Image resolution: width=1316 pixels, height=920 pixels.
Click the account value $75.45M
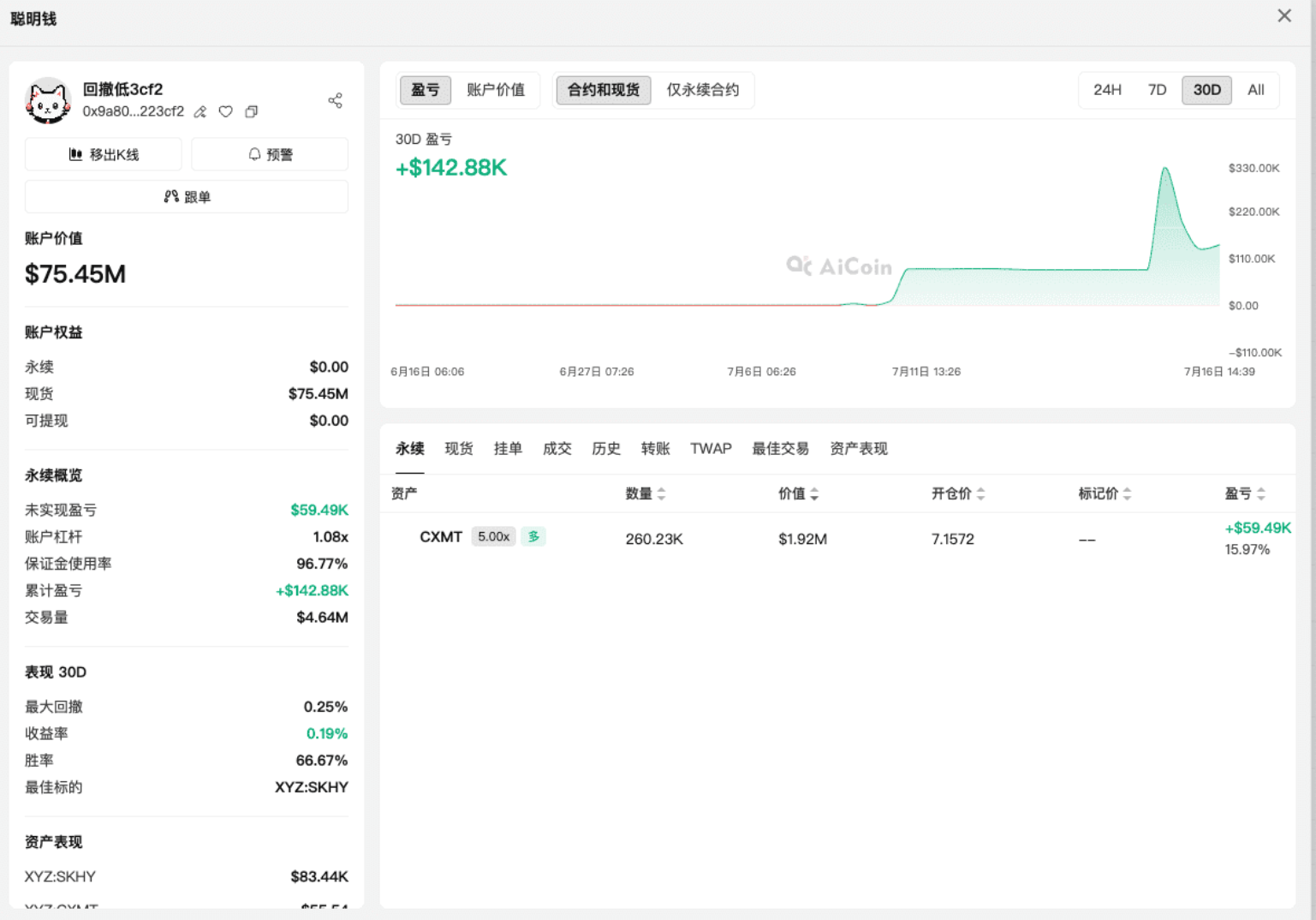pos(75,274)
